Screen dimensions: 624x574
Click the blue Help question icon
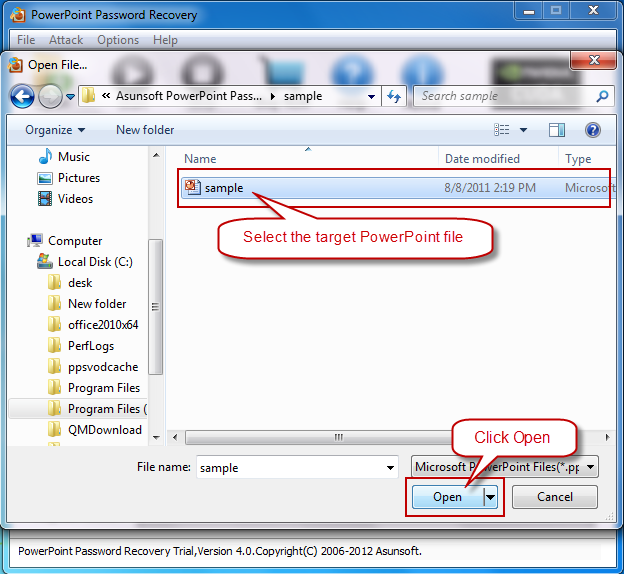593,130
